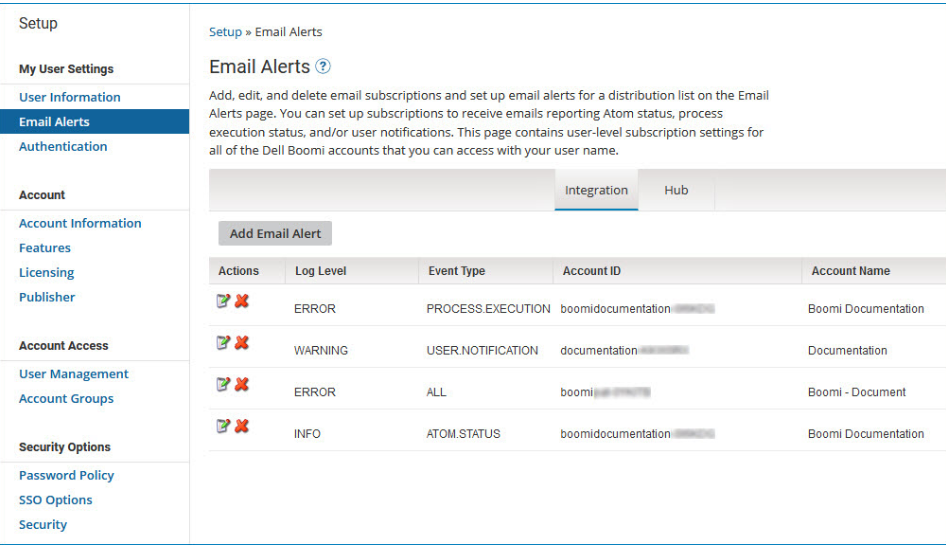Navigate to User Management
This screenshot has height=547, width=946.
(74, 374)
